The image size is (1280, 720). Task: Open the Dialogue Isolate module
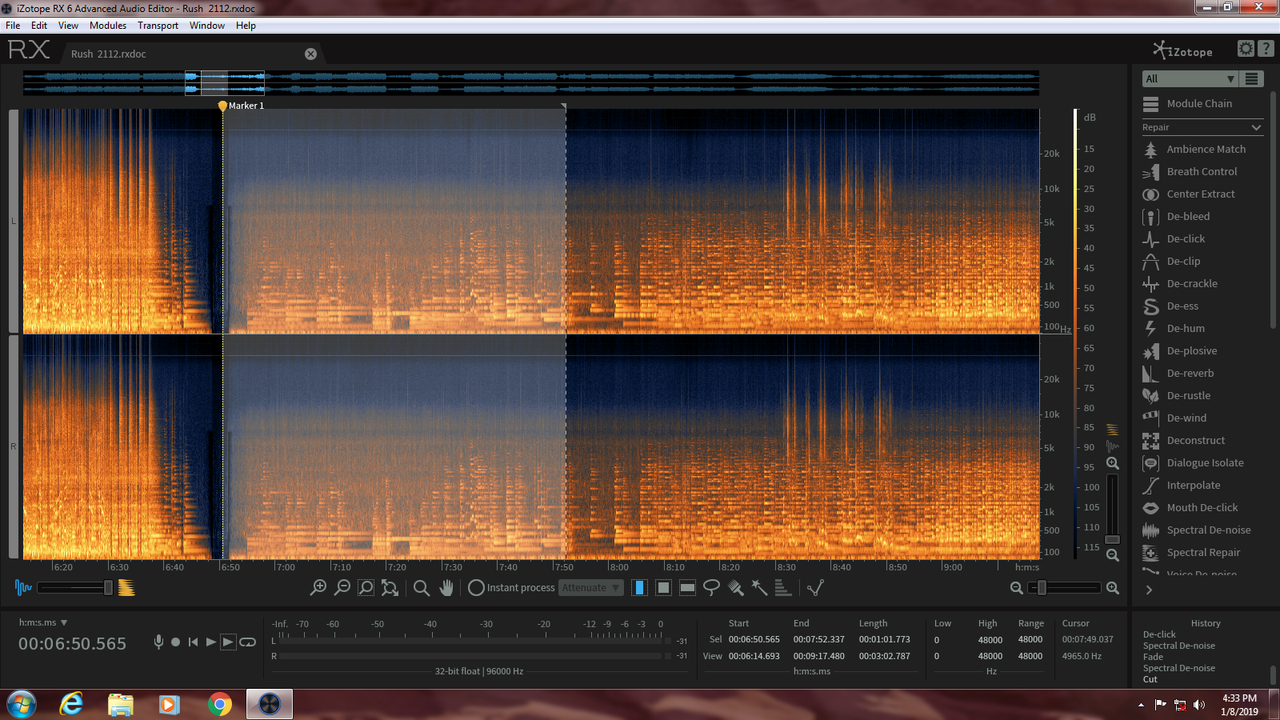tap(1205, 463)
